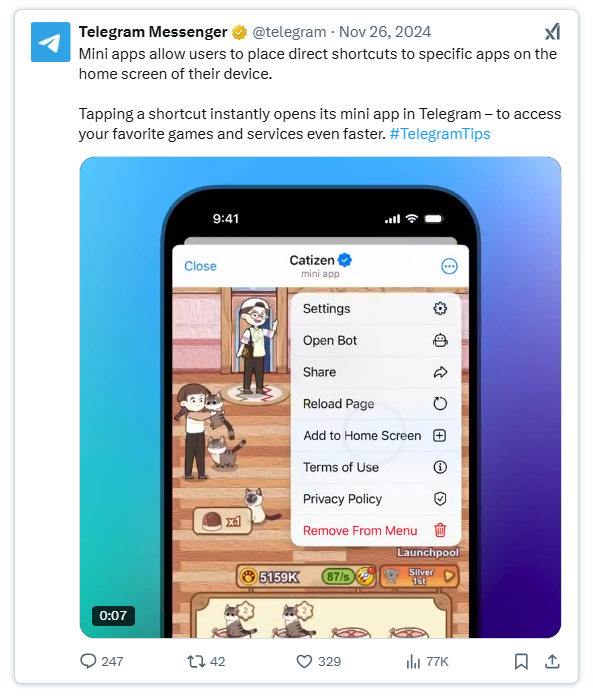593x699 pixels.
Task: Open the Grok xI icon
Action: (x=552, y=32)
